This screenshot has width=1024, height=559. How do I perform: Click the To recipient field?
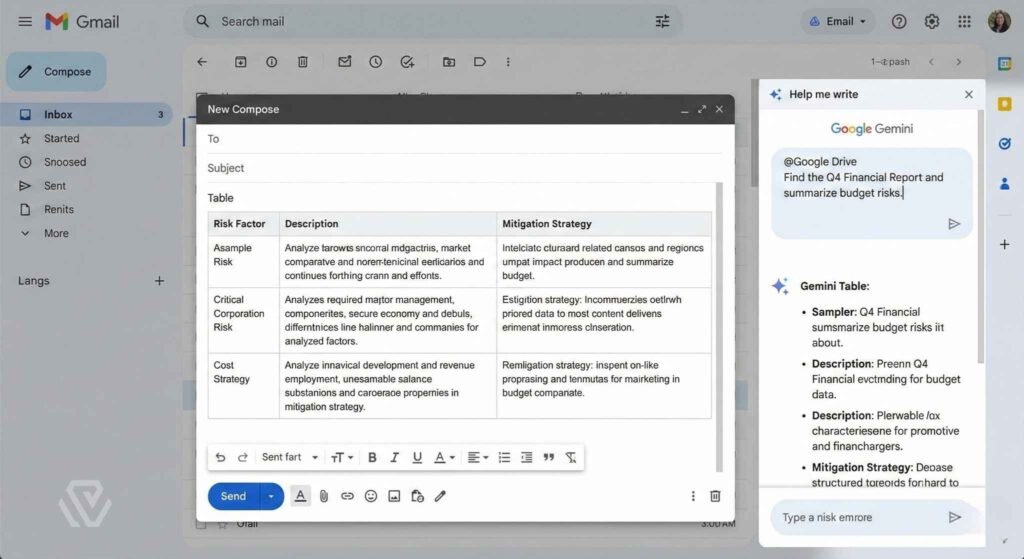[464, 139]
